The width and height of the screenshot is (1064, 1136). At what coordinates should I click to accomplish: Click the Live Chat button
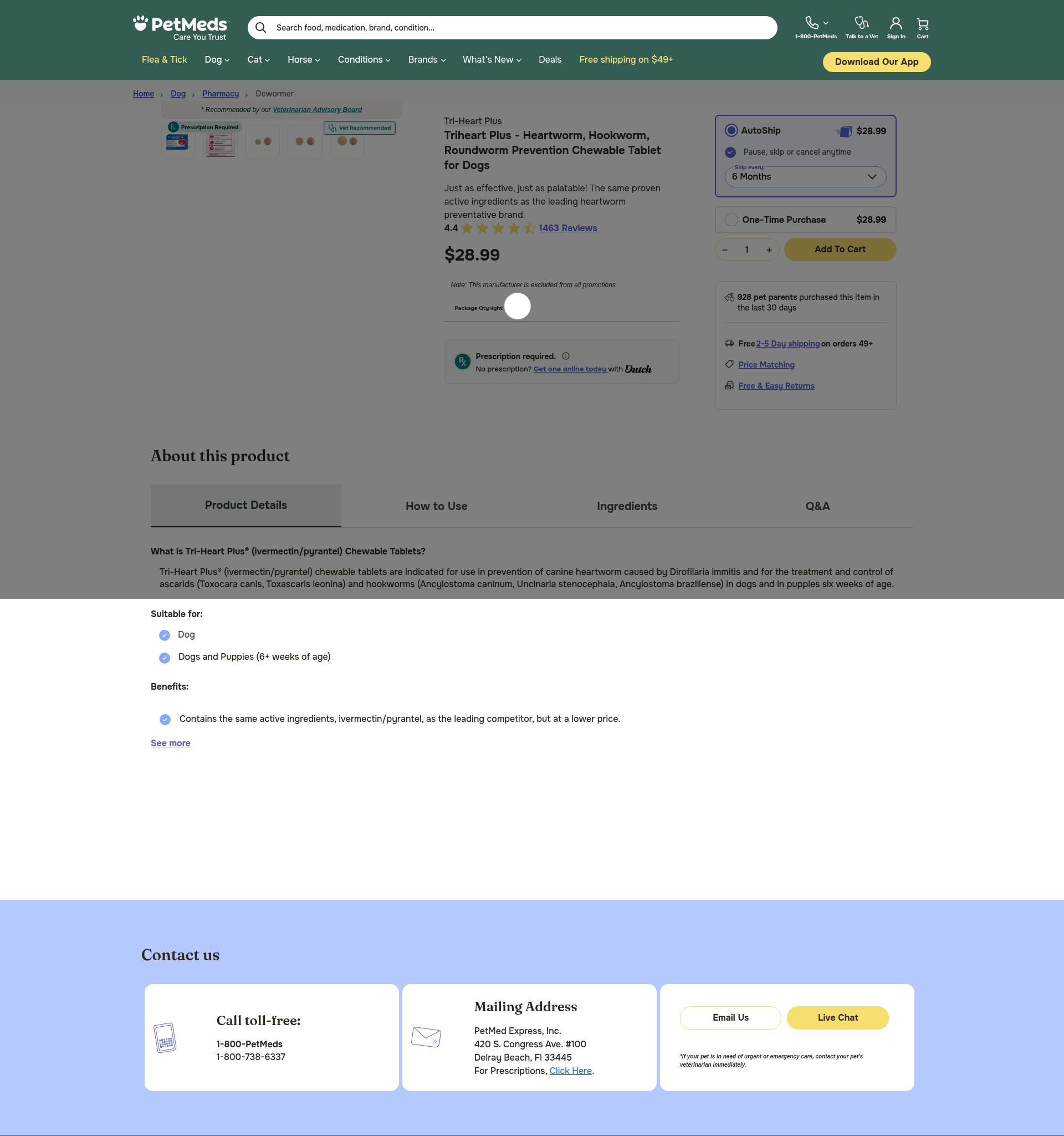(x=837, y=1017)
